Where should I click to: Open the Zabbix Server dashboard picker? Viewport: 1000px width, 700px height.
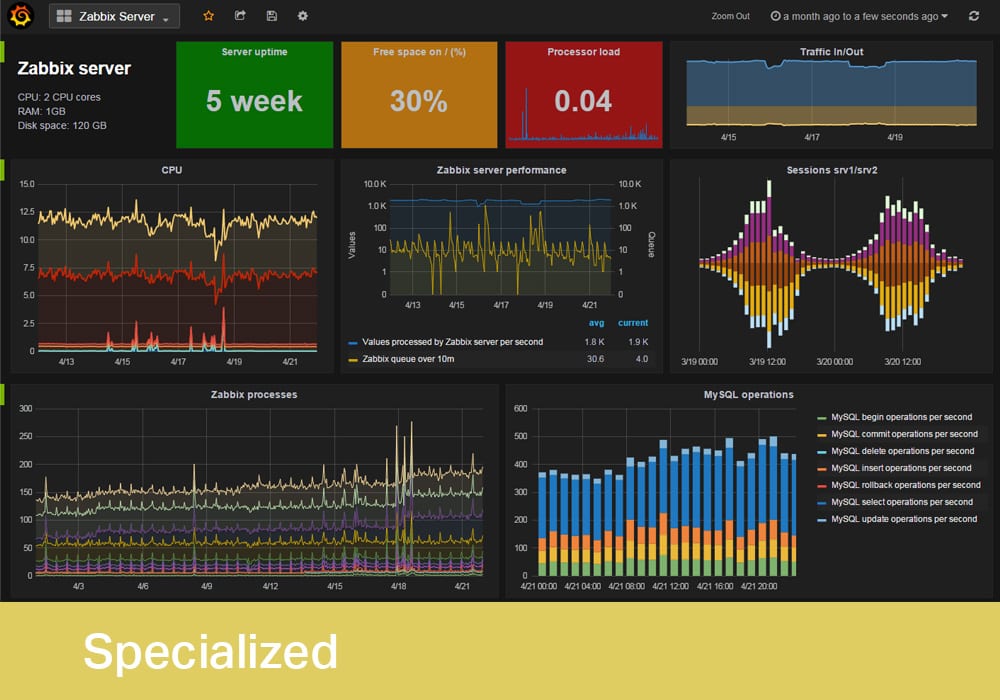click(x=114, y=16)
